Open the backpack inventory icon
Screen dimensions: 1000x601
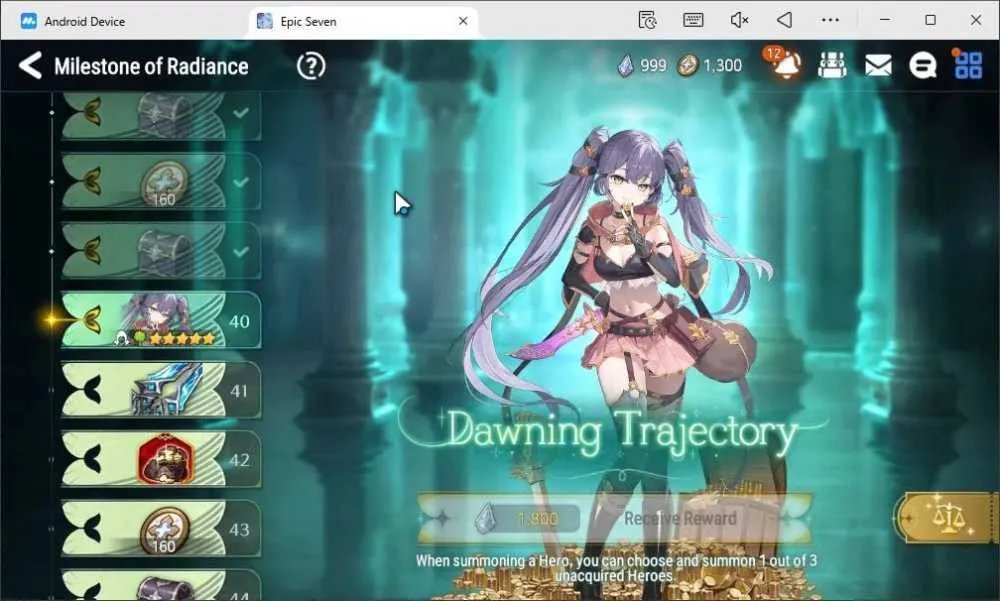(832, 65)
